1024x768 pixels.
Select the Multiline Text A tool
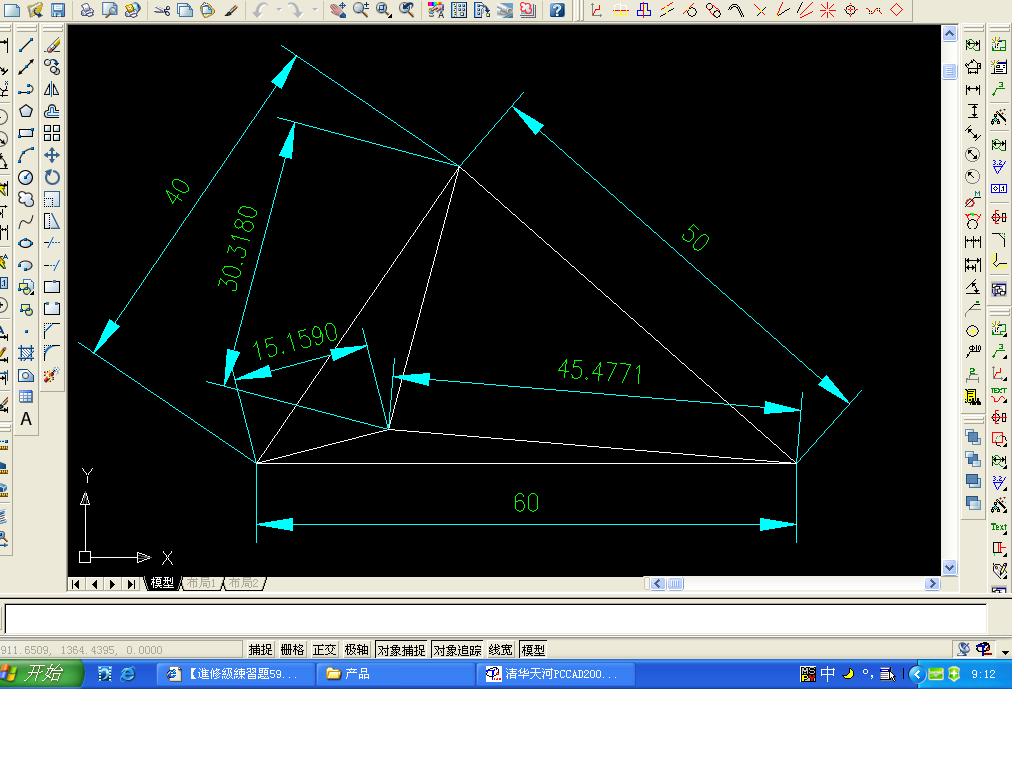point(26,419)
